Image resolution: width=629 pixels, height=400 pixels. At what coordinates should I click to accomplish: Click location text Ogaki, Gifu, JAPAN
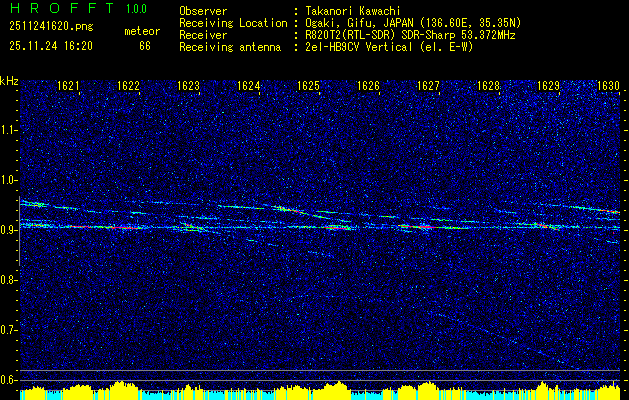[359, 23]
